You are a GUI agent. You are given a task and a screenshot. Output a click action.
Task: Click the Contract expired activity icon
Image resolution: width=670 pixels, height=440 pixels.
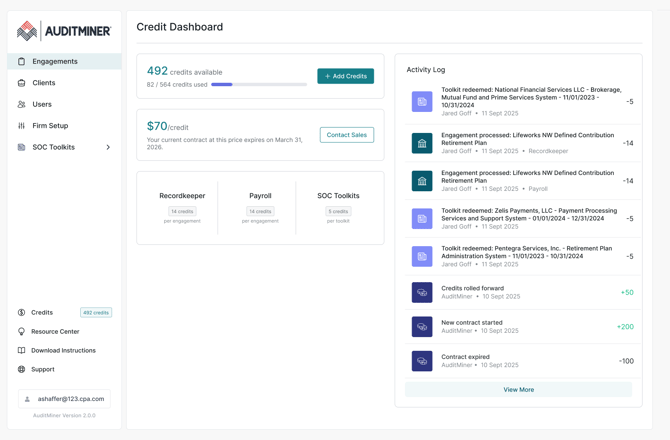tap(422, 360)
